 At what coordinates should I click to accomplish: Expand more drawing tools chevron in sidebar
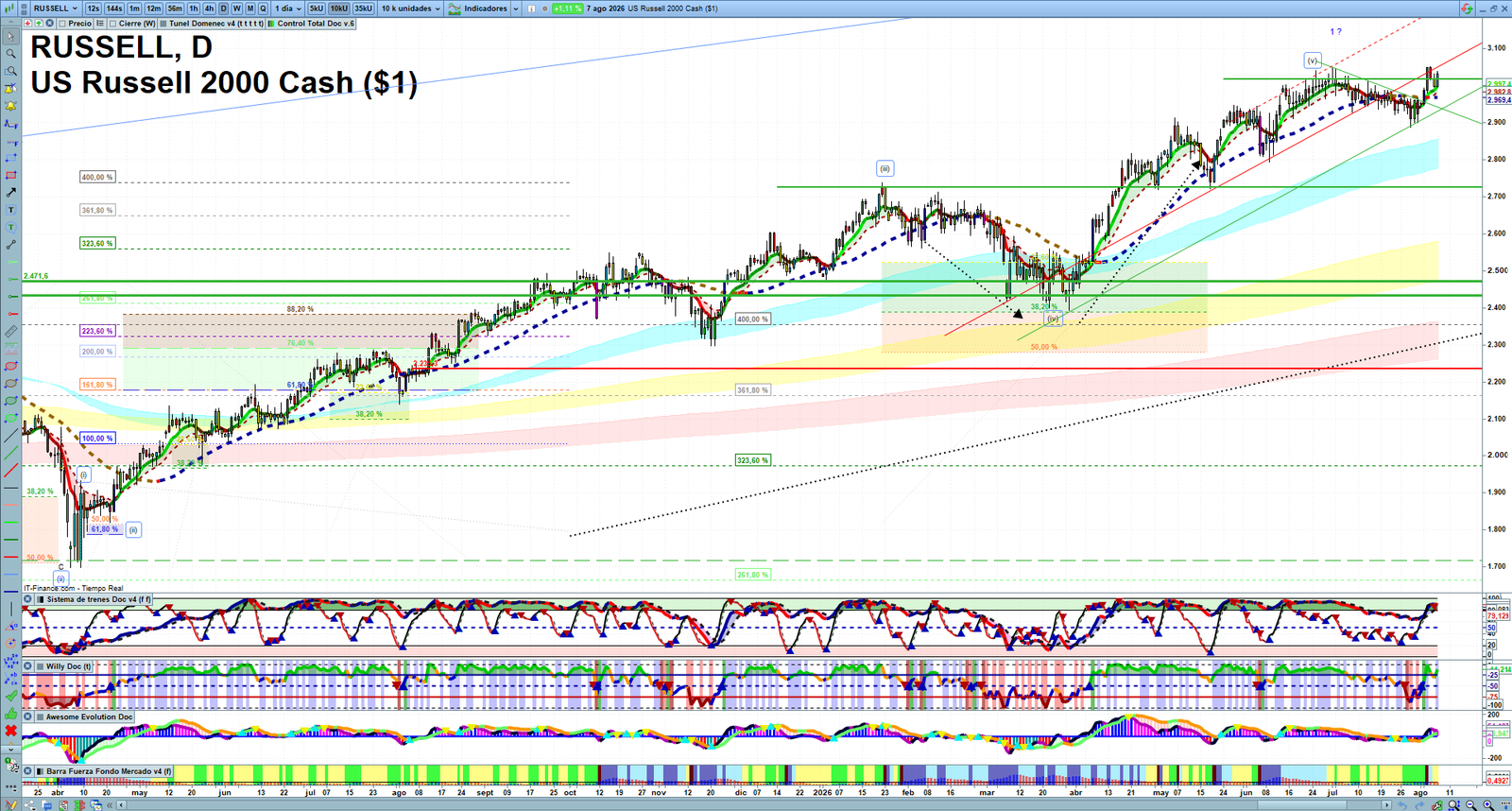11,750
